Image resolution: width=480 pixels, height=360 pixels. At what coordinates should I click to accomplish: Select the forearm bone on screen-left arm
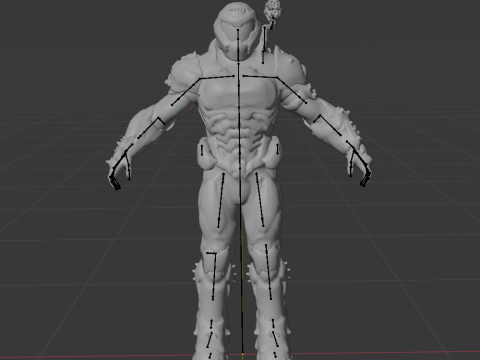pos(149,128)
